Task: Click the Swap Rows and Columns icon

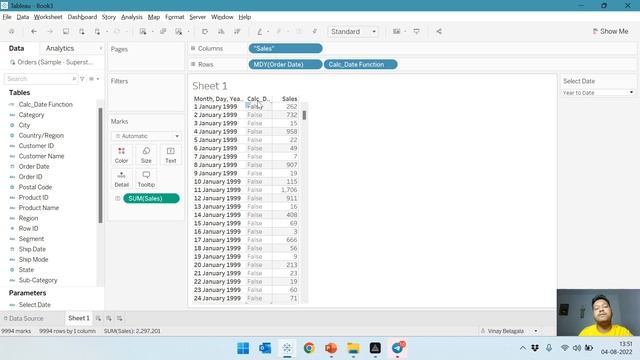Action: (x=205, y=31)
